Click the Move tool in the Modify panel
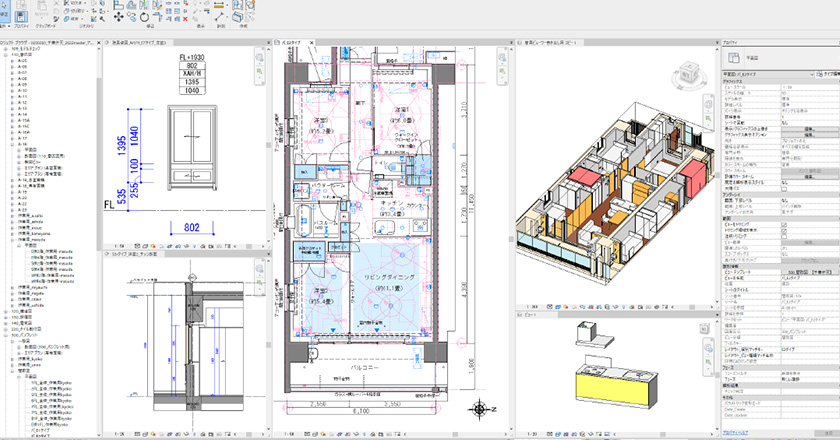This screenshot has width=840, height=440. tap(121, 17)
